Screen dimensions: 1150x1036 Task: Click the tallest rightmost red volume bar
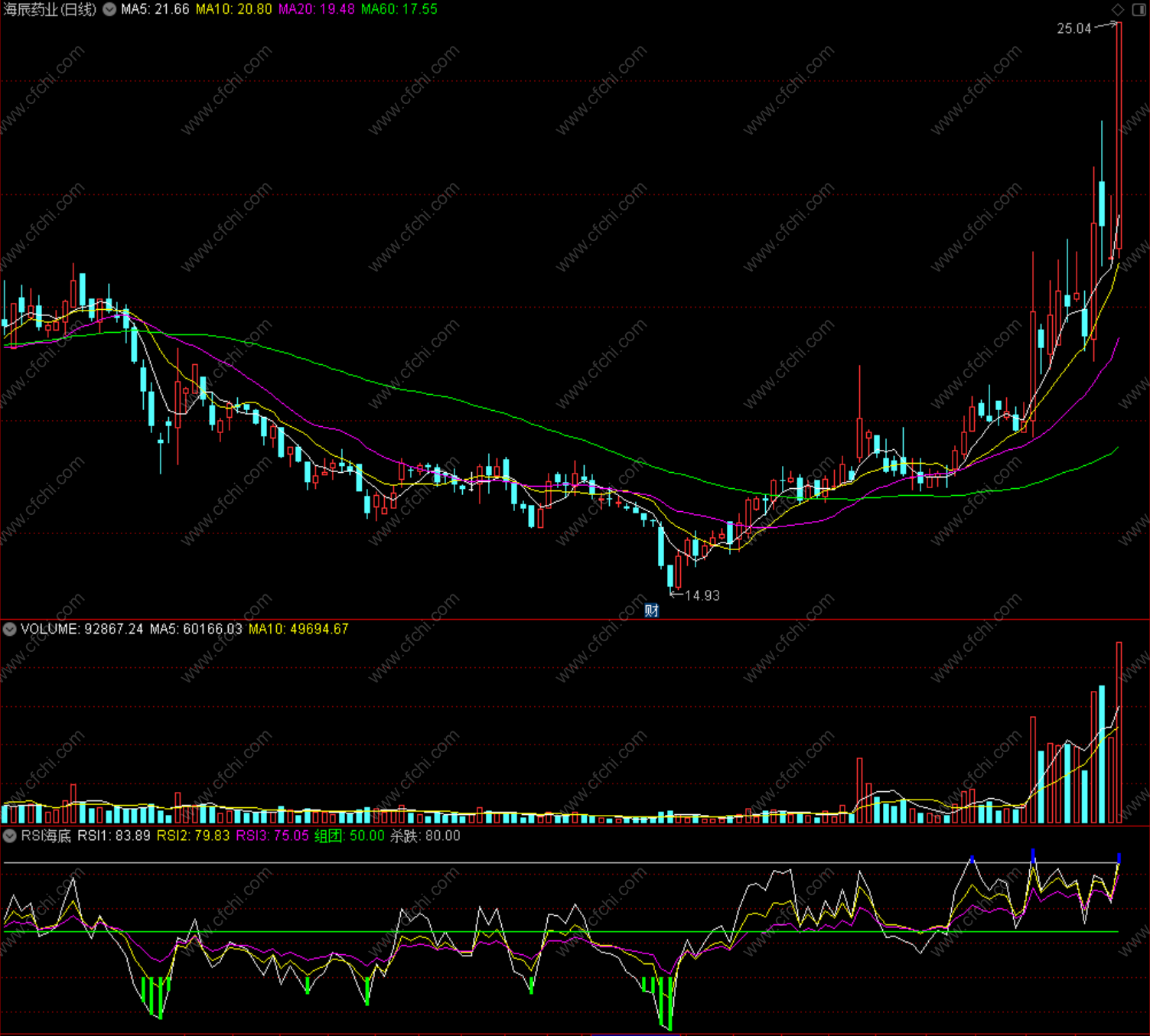click(1119, 732)
